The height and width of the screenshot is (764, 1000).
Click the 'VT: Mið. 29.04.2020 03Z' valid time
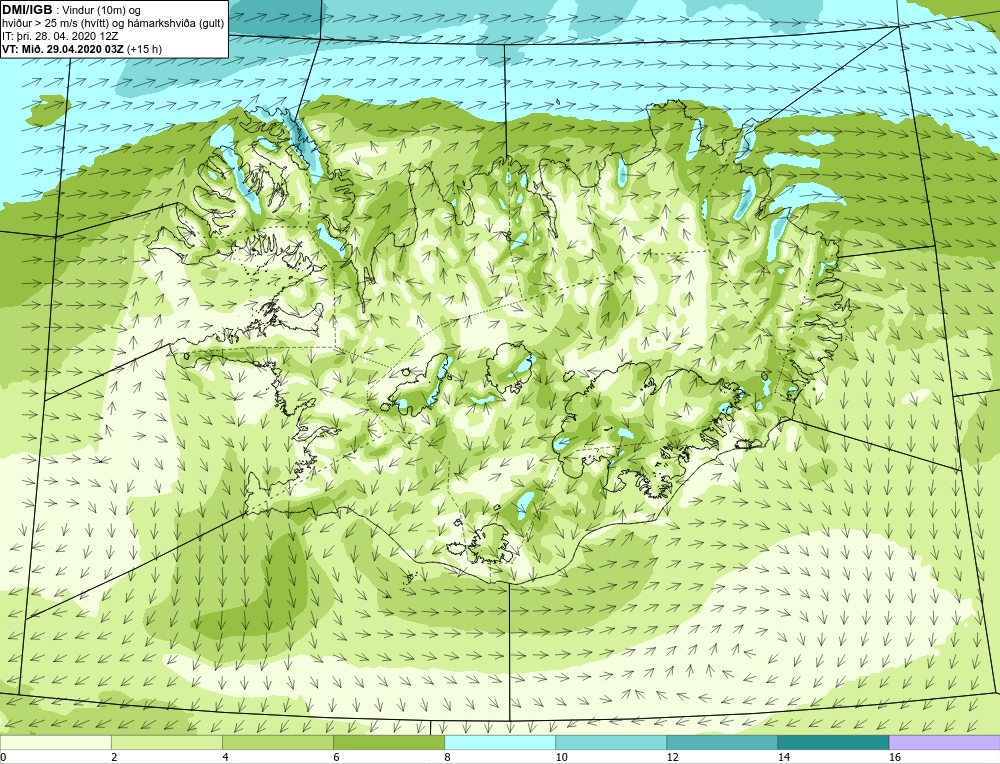[63, 49]
